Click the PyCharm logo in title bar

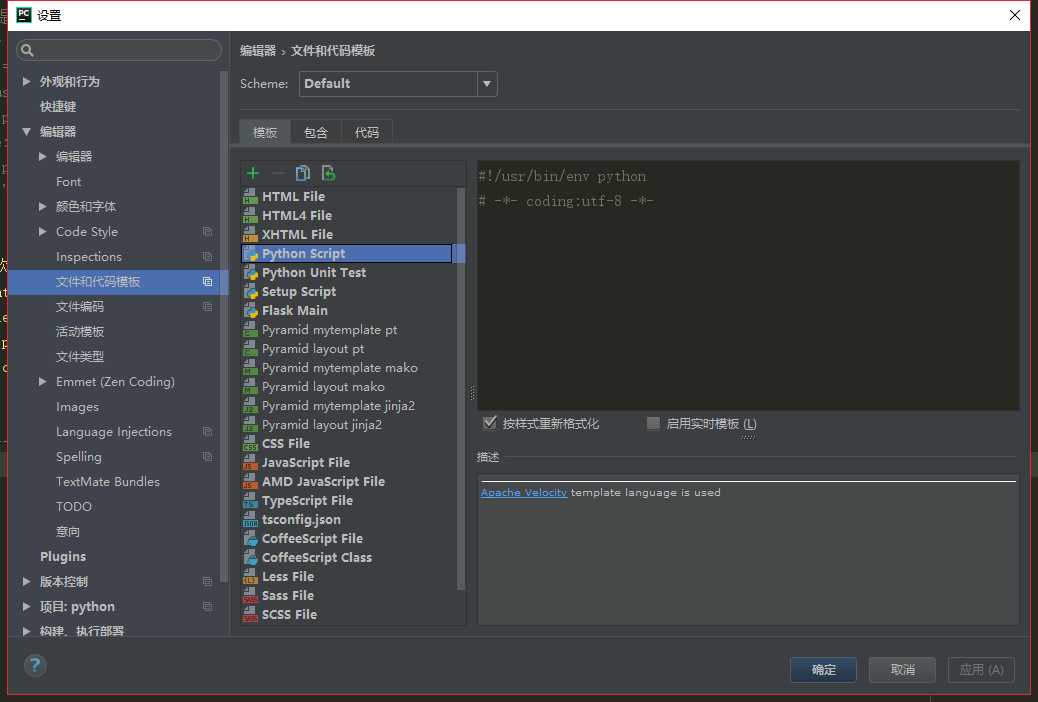[x=24, y=15]
